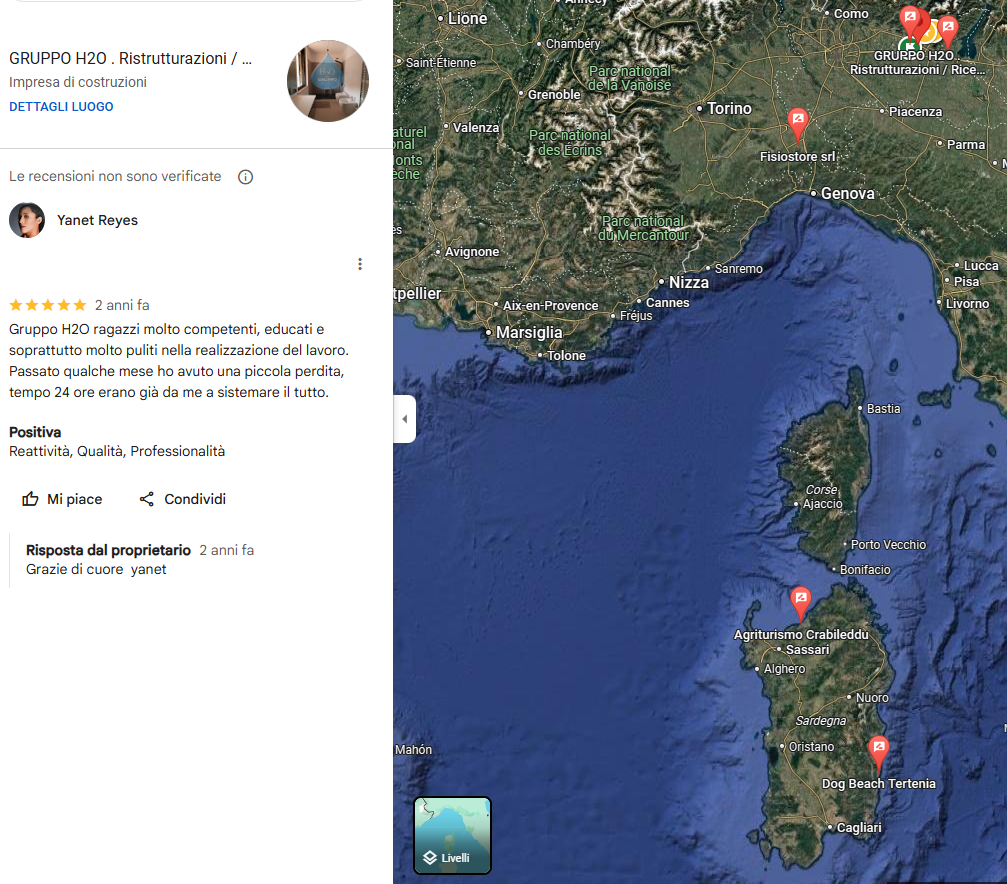Click the Mahón label on map
This screenshot has height=884, width=1007.
pos(414,750)
